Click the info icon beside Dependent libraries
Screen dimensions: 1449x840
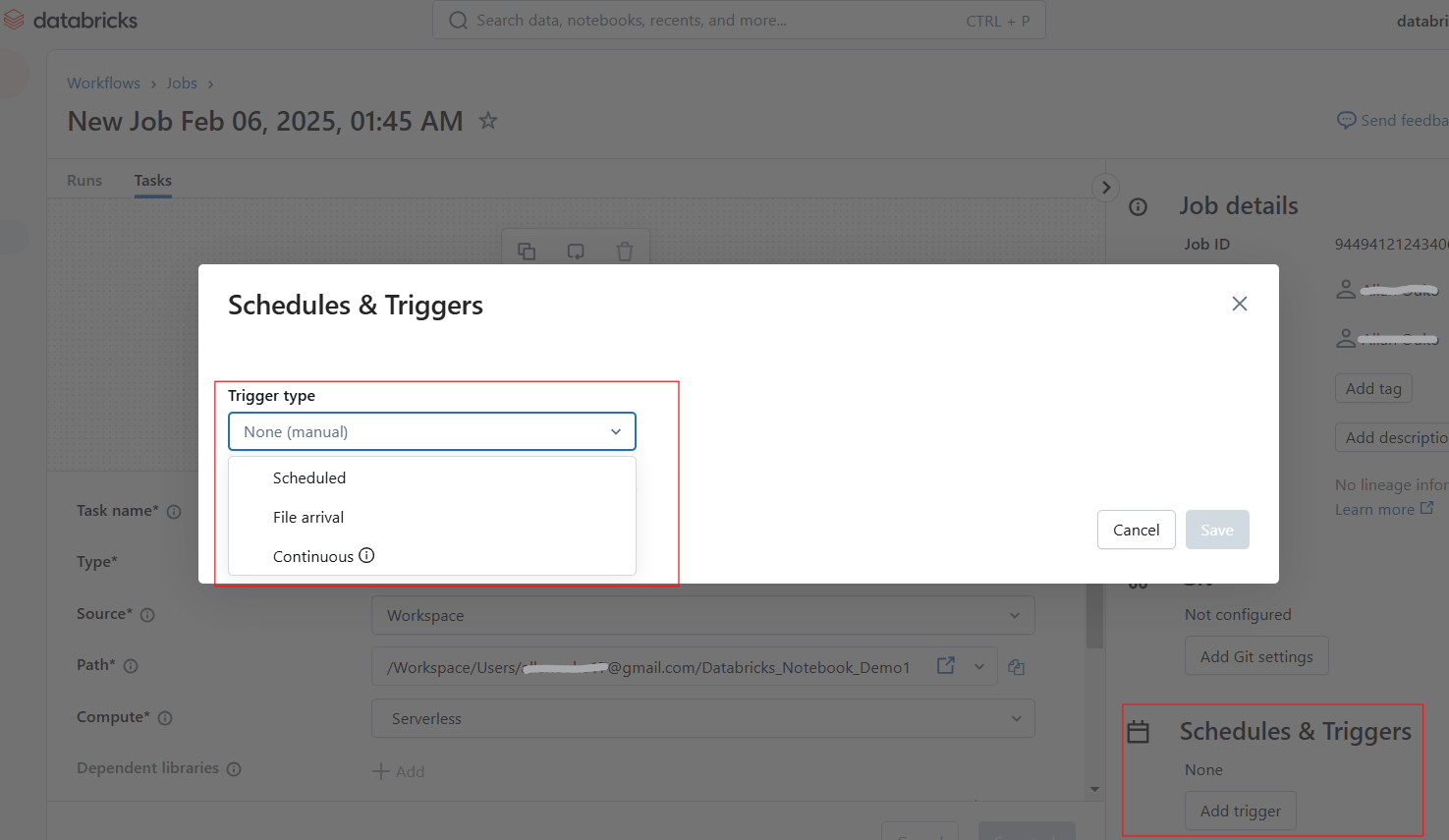pos(234,769)
